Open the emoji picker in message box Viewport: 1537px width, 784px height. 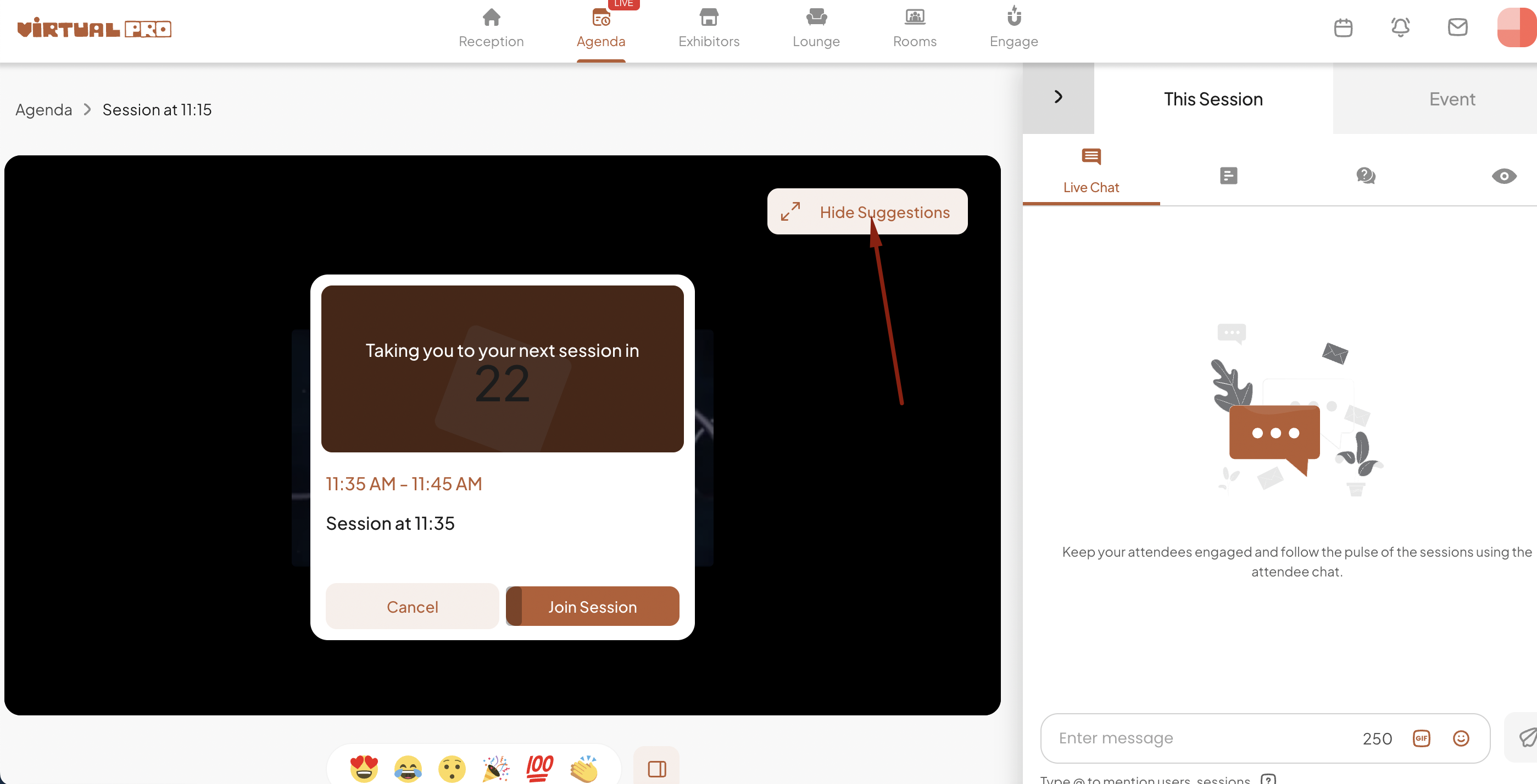[1461, 738]
